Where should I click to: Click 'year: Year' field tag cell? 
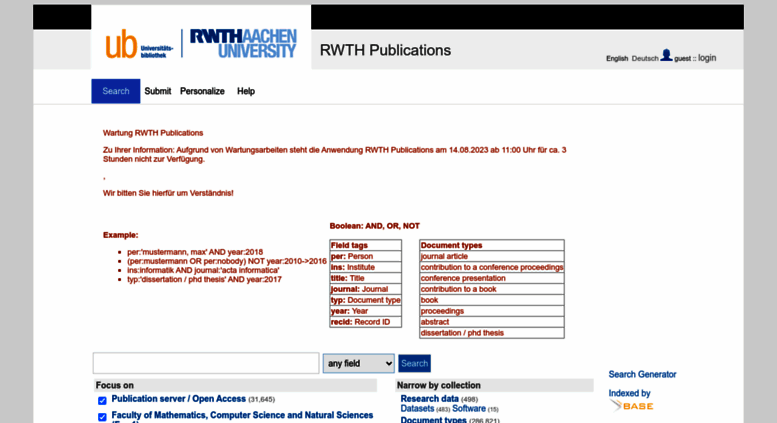click(x=366, y=311)
